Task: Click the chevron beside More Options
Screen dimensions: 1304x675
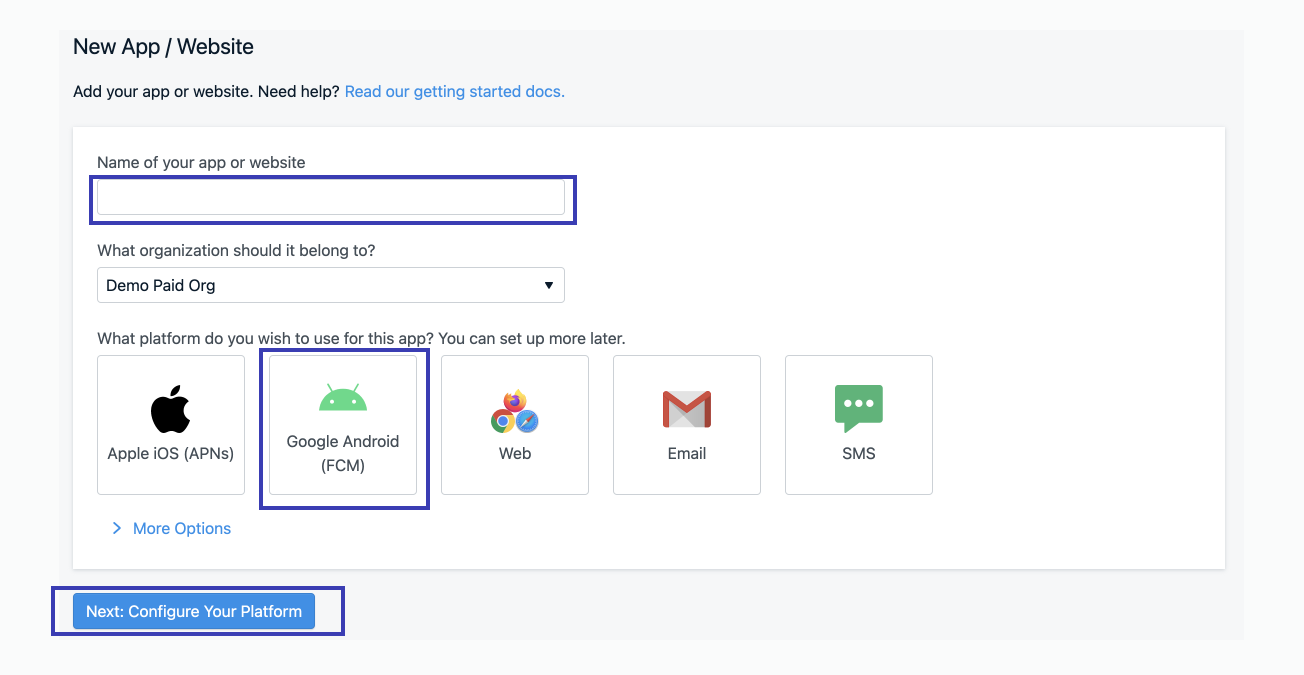Action: point(116,528)
